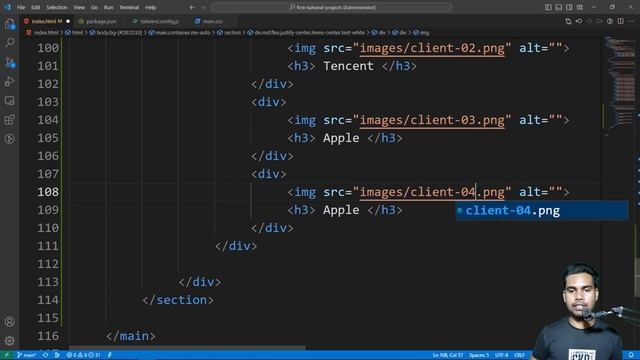Screen dimensions: 640x360
Task: Open the More Actions ellipsis menu
Action: (x=631, y=21)
